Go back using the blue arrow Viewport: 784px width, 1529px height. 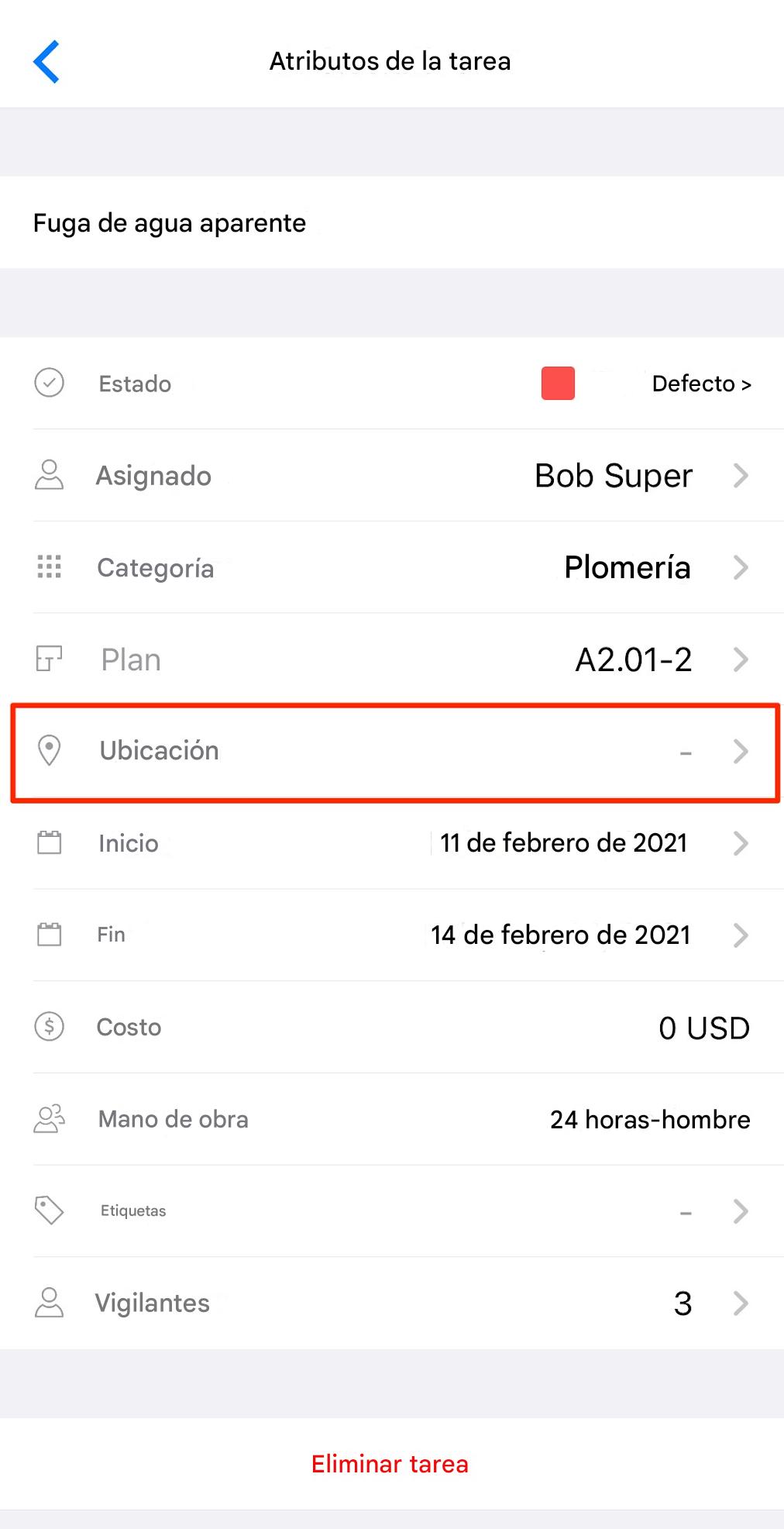coord(46,61)
